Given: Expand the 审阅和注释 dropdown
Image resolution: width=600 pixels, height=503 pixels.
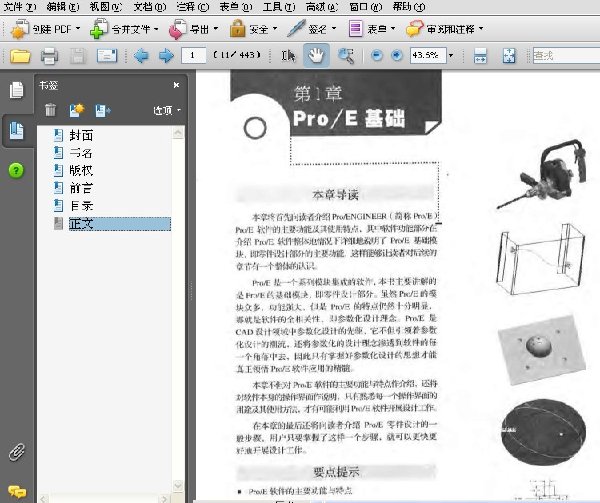Looking at the screenshot, I should [x=481, y=28].
